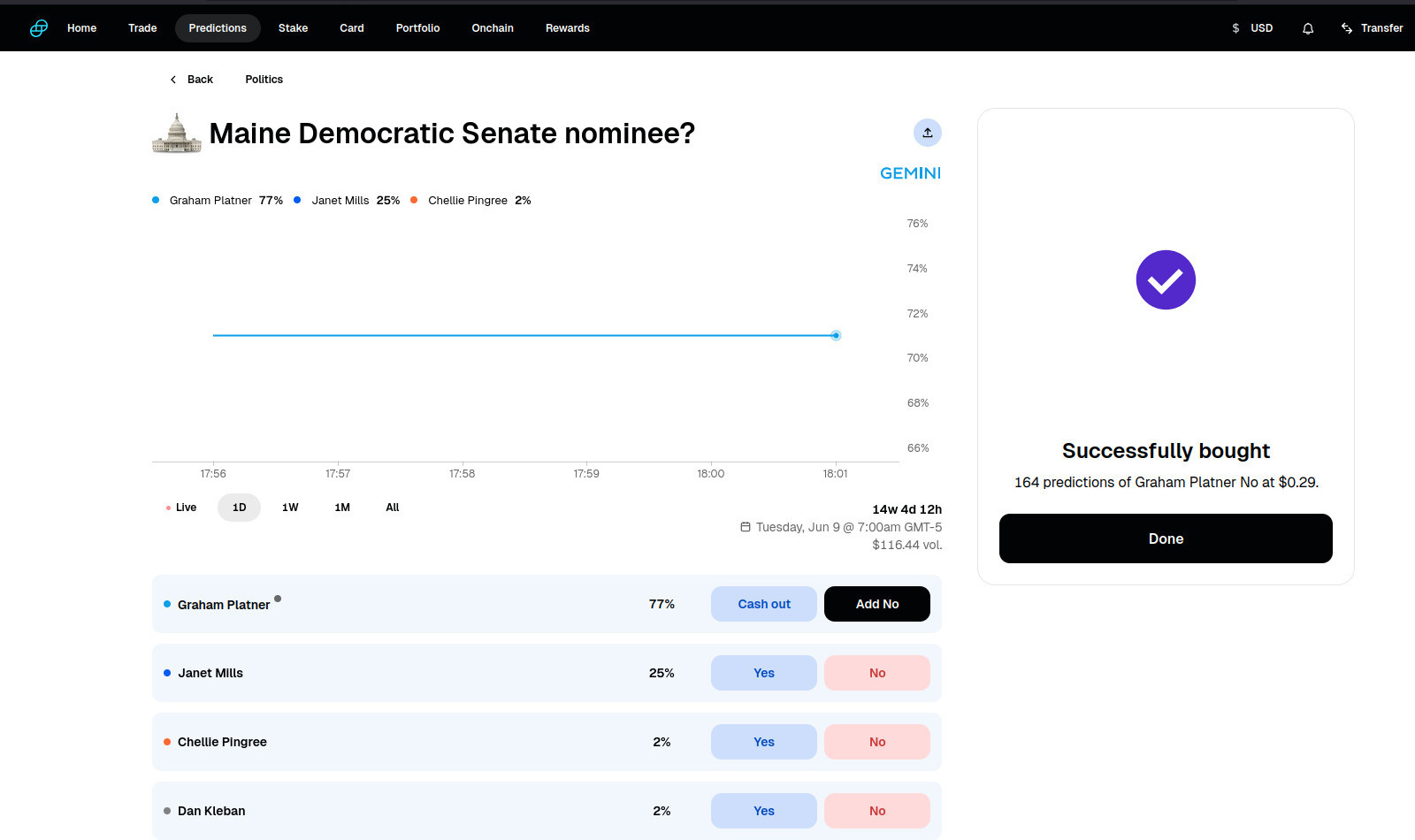Click the share market icon
Image resolution: width=1415 pixels, height=840 pixels.
coord(928,133)
